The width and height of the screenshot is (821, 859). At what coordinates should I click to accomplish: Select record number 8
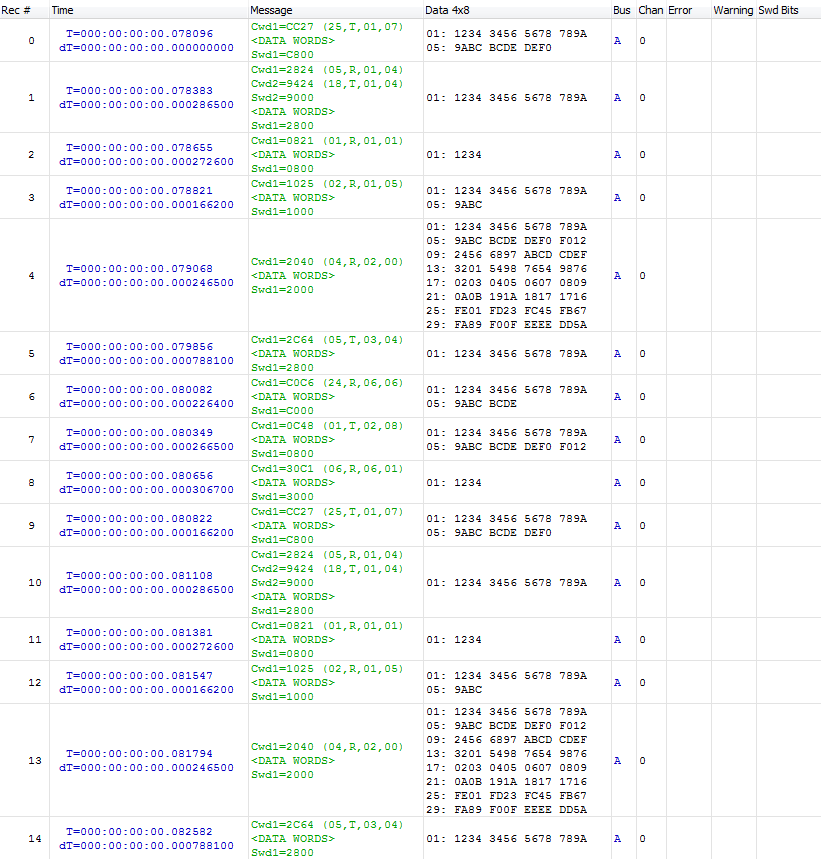click(x=31, y=483)
